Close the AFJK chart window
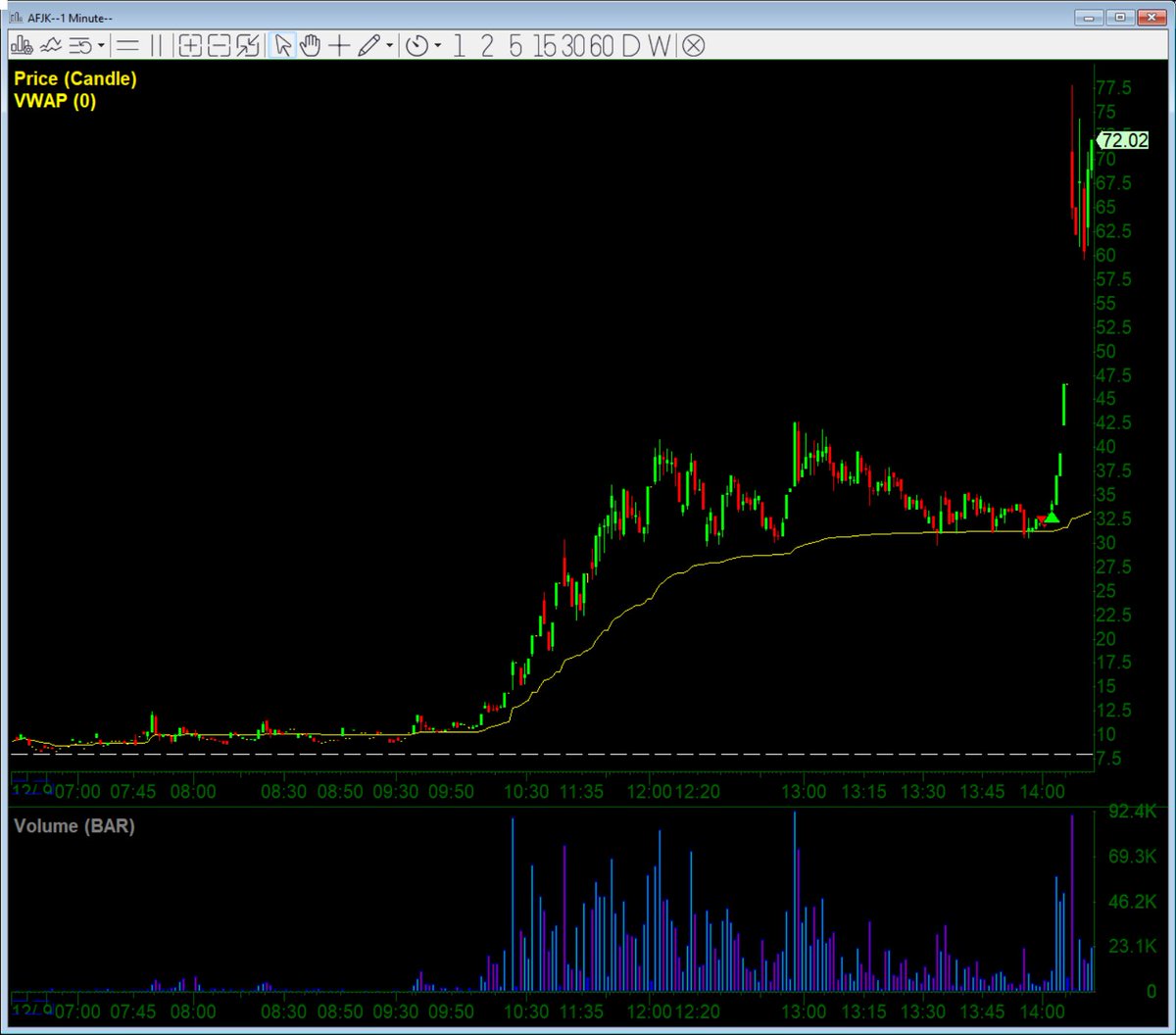The height and width of the screenshot is (1035, 1176). click(x=1152, y=16)
